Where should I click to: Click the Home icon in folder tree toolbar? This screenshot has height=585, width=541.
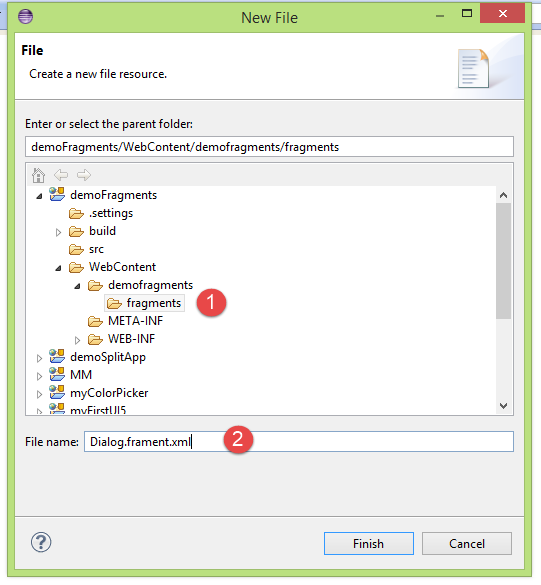[x=38, y=175]
